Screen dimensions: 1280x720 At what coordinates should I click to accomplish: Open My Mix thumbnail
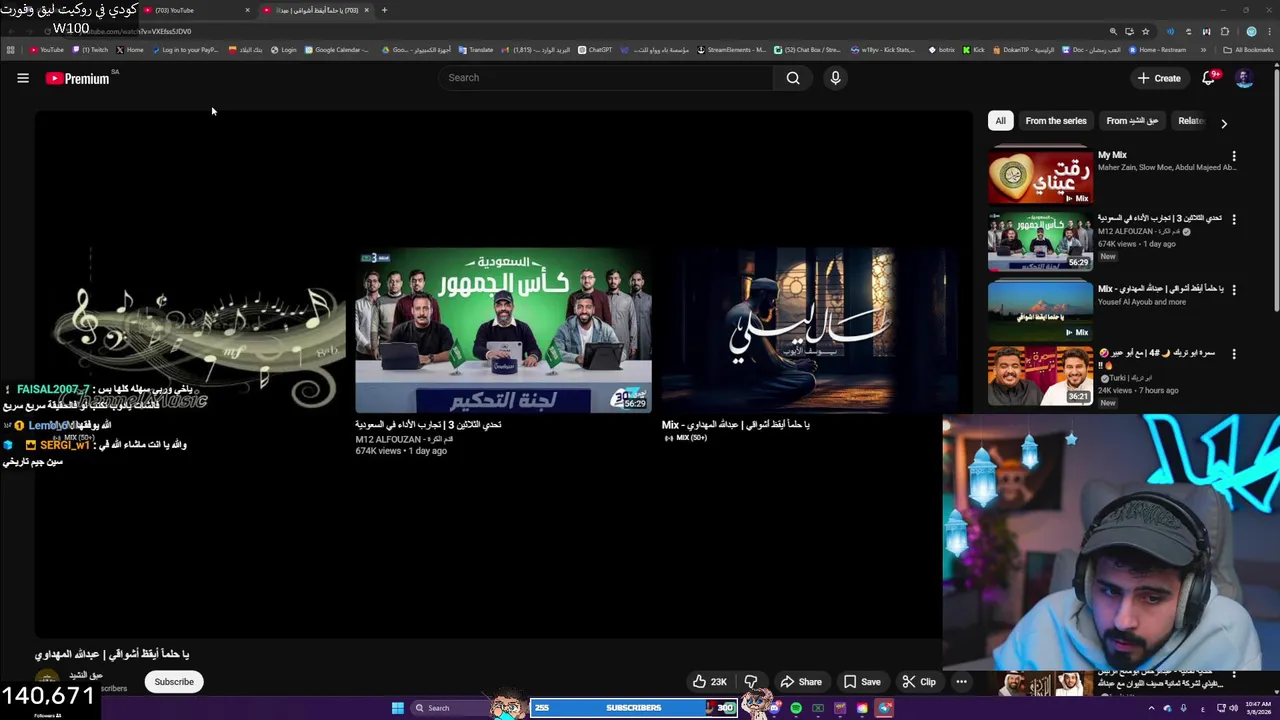coord(1041,177)
